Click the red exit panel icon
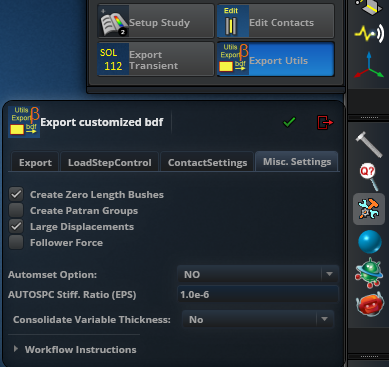Image resolution: width=389 pixels, height=367 pixels. click(325, 122)
